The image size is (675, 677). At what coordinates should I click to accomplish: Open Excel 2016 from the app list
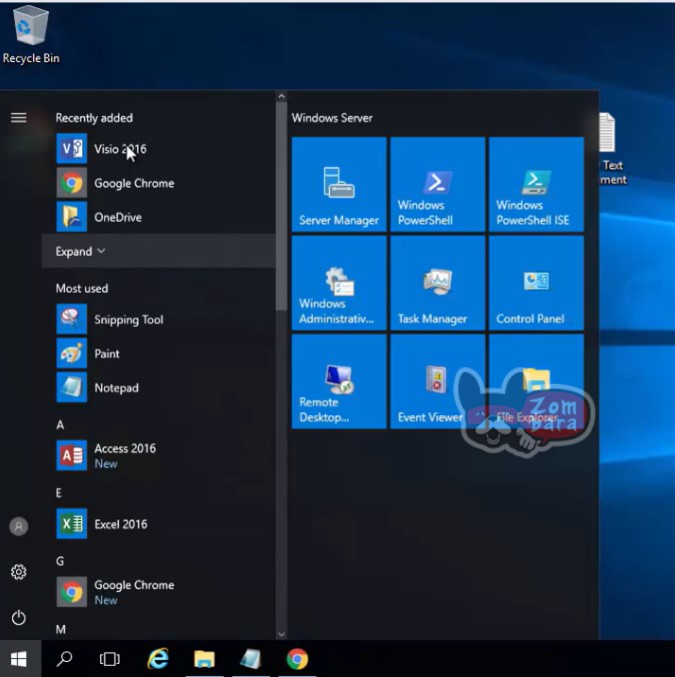coord(158,524)
